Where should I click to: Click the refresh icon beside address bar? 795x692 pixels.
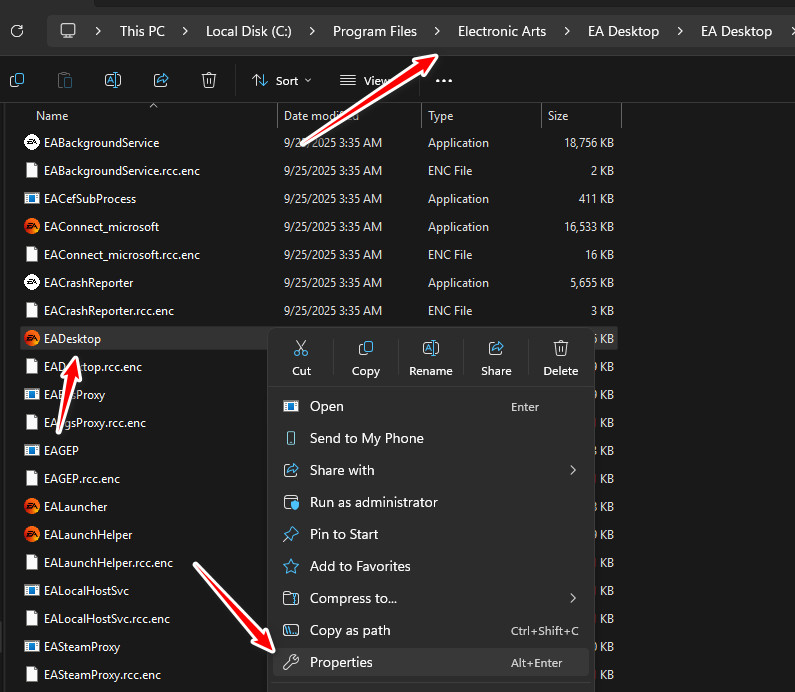(x=17, y=31)
